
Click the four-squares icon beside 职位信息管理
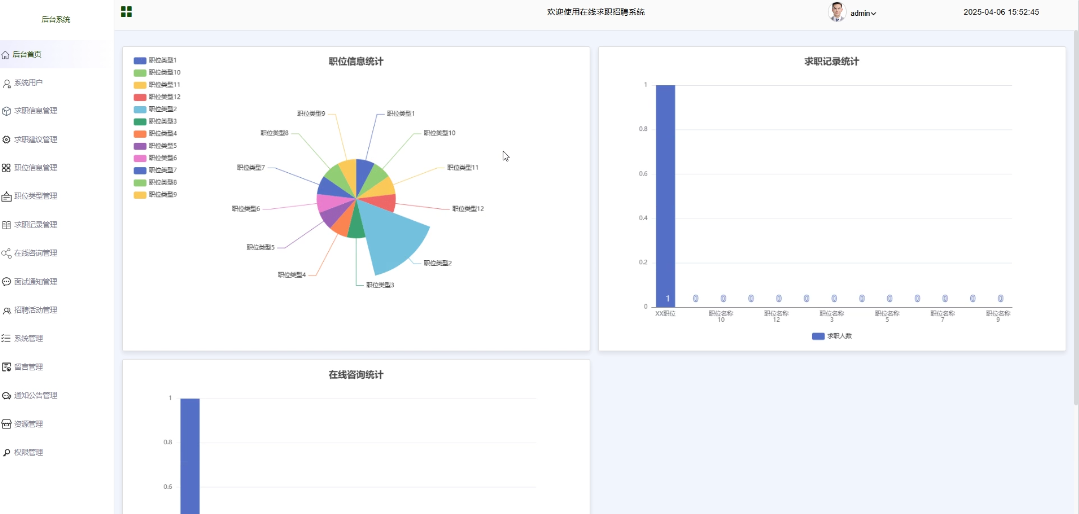tap(7, 168)
